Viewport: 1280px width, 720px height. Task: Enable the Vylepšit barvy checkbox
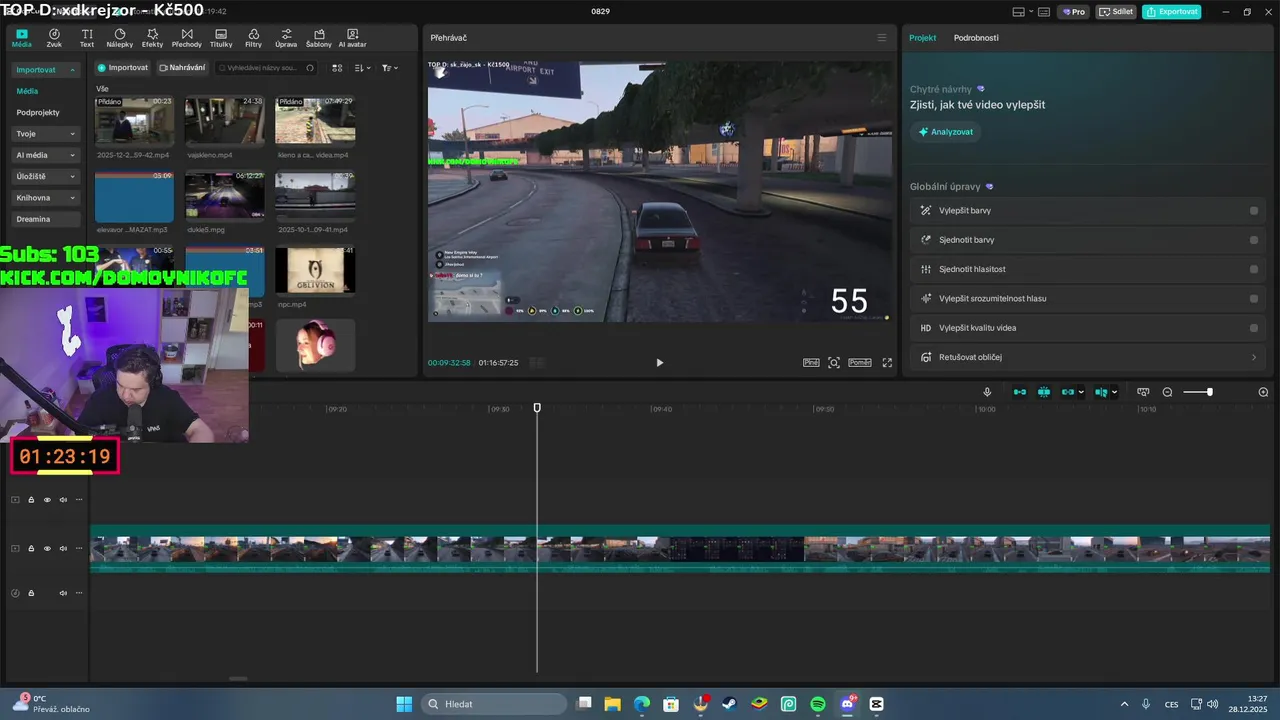[1254, 211]
